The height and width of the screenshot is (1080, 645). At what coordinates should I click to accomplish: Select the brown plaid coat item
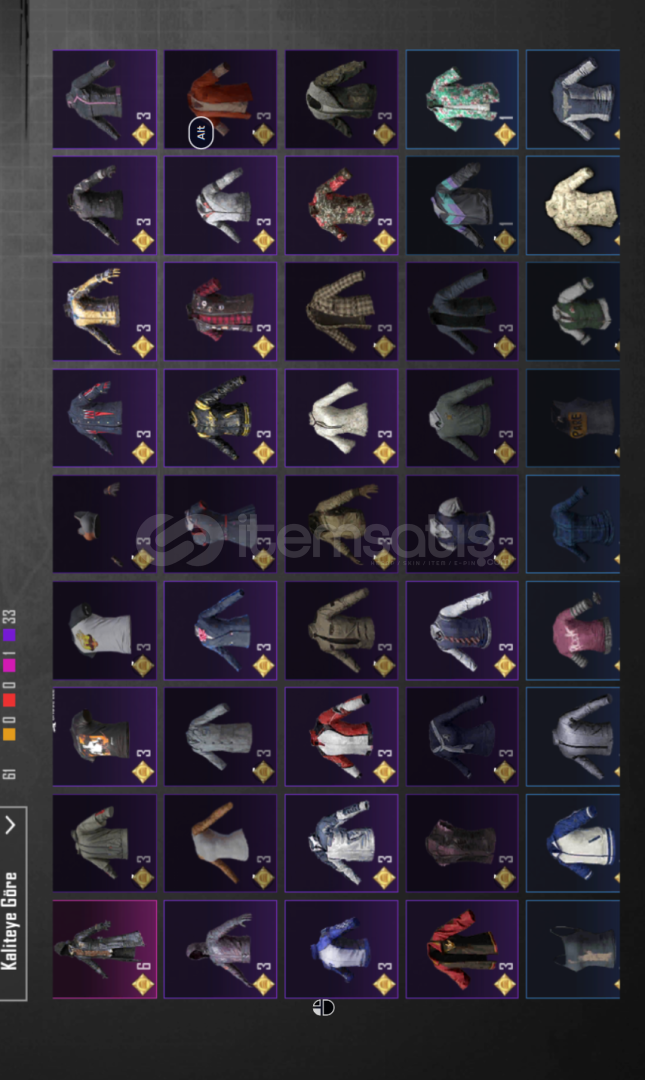tap(341, 311)
